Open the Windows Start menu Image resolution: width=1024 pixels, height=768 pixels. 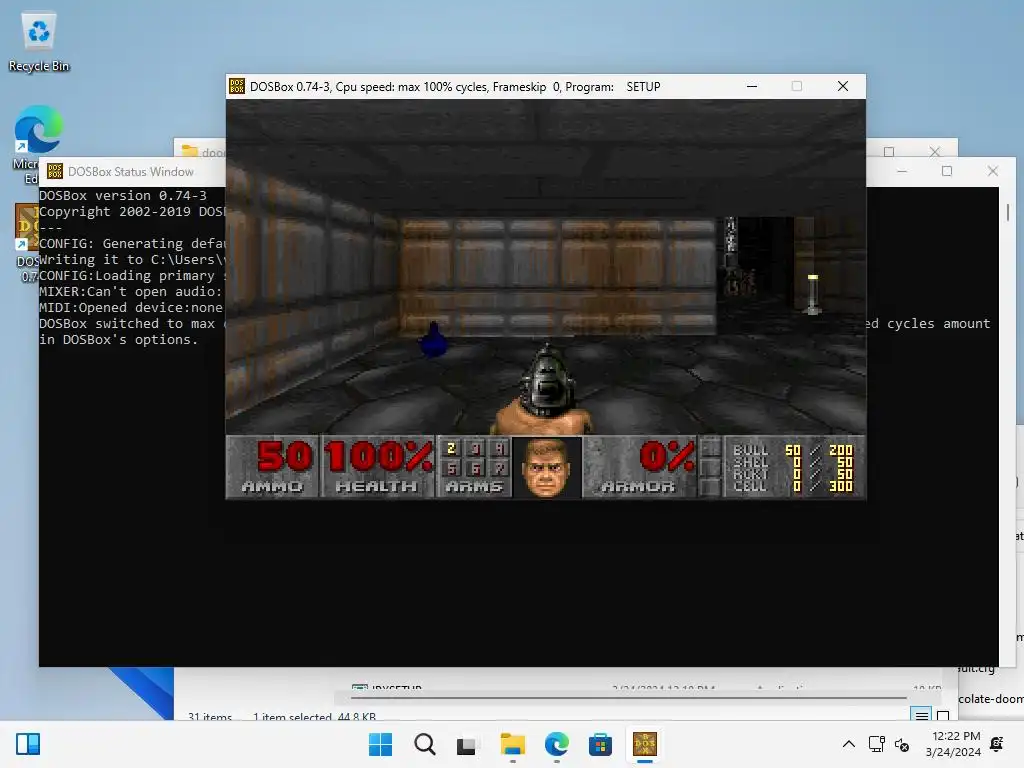click(380, 744)
